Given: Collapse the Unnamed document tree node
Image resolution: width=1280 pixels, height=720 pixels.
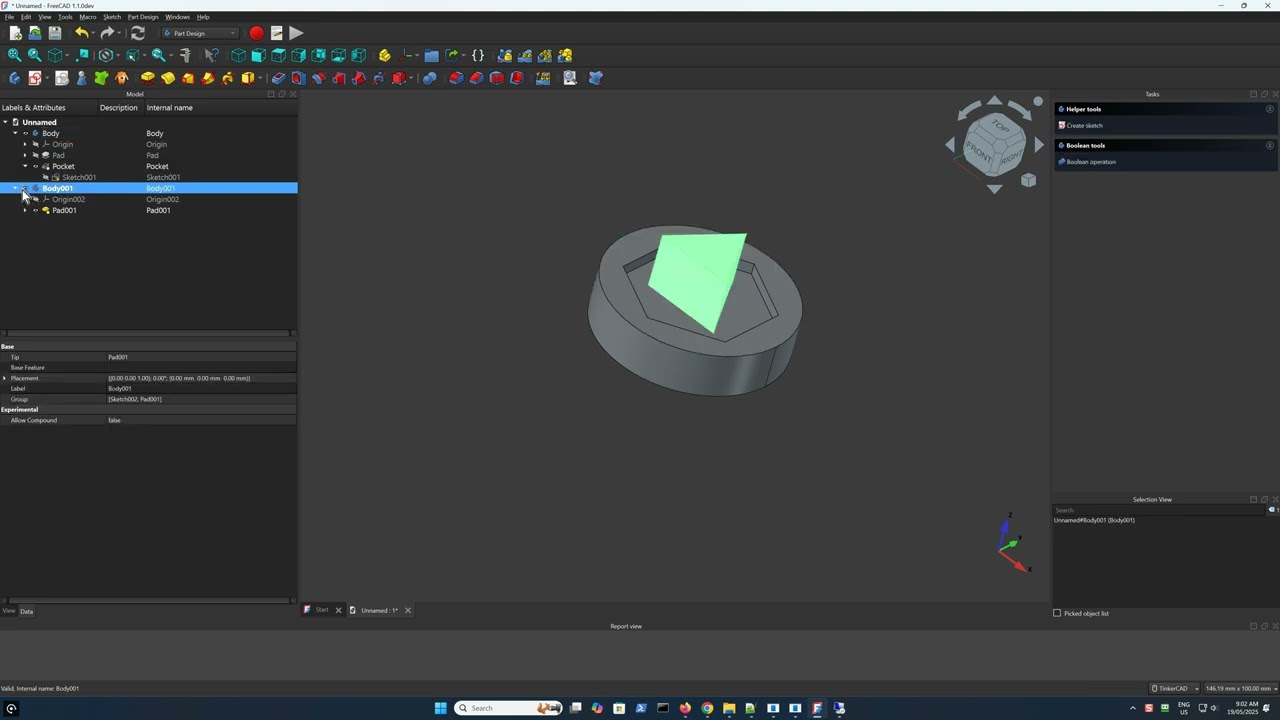Looking at the screenshot, I should [x=5, y=122].
